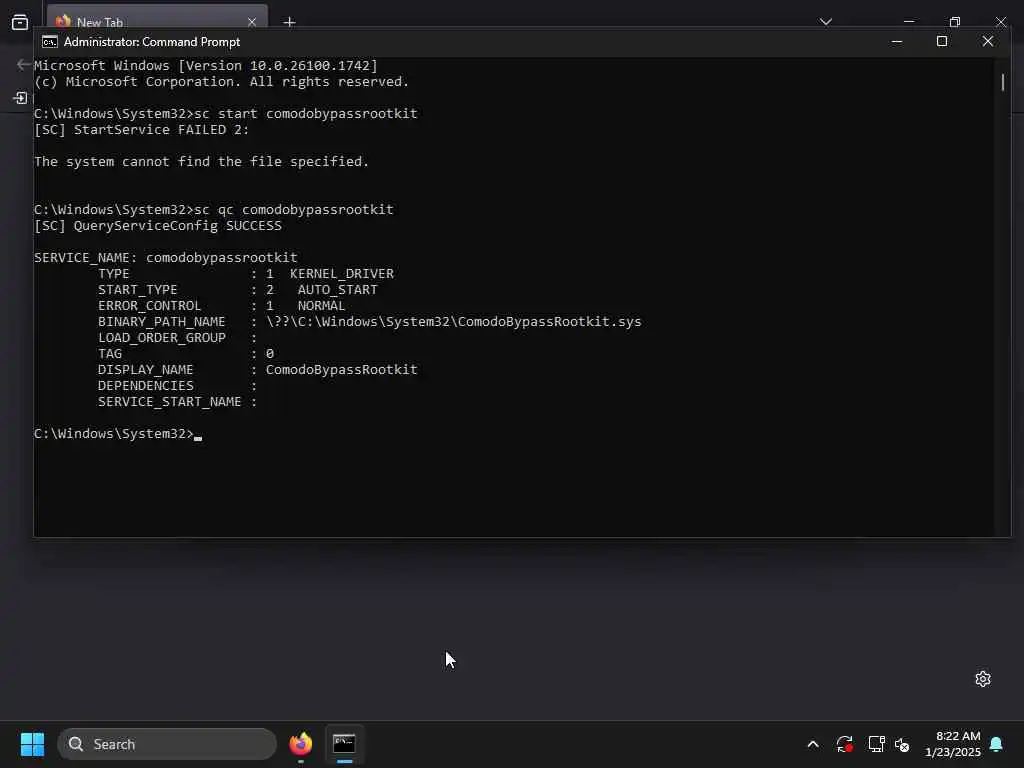Show hidden system tray icons
This screenshot has width=1024, height=768.
tap(812, 744)
